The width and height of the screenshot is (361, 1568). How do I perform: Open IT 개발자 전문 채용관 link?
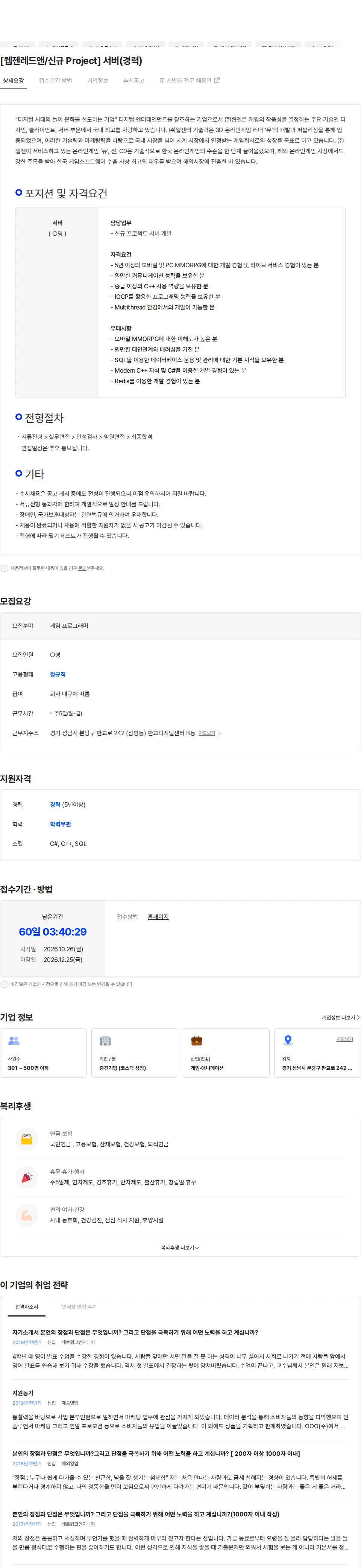tap(185, 80)
